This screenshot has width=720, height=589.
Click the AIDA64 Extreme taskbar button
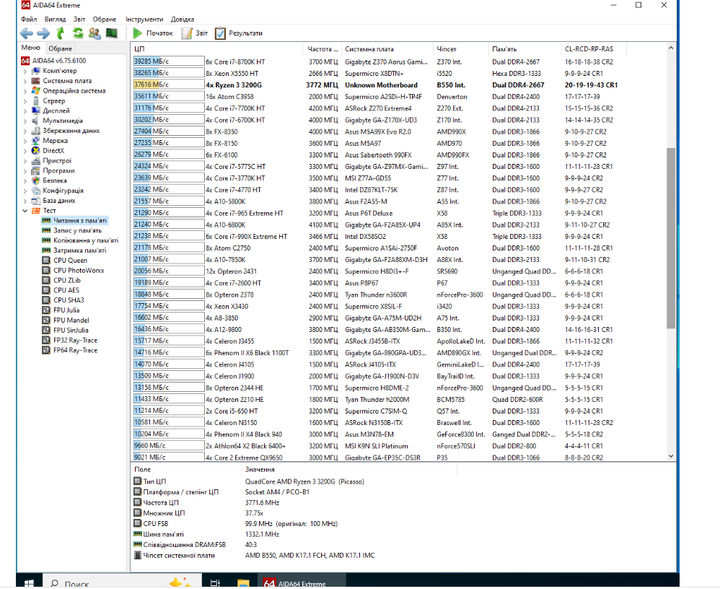click(300, 582)
